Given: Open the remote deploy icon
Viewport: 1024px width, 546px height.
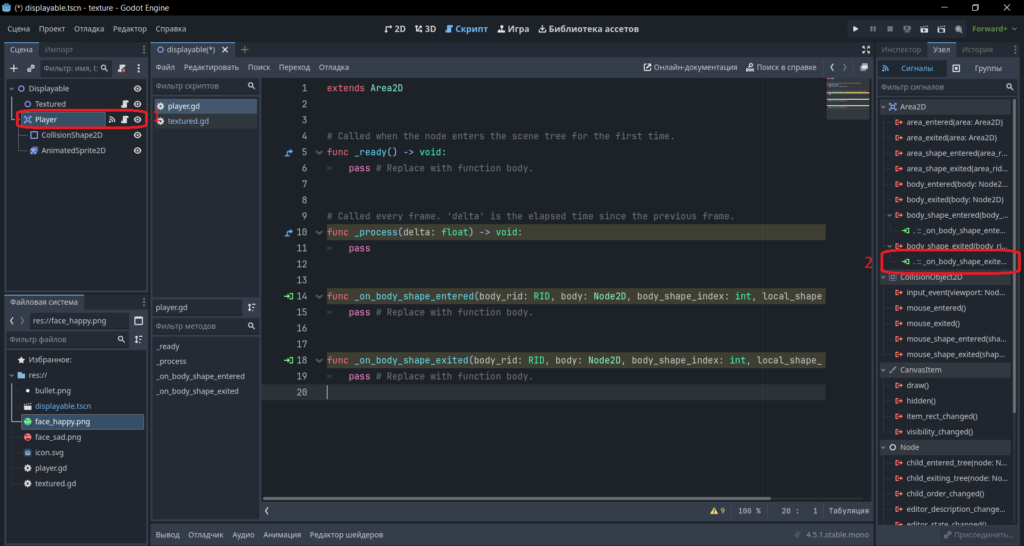Looking at the screenshot, I should pos(907,29).
